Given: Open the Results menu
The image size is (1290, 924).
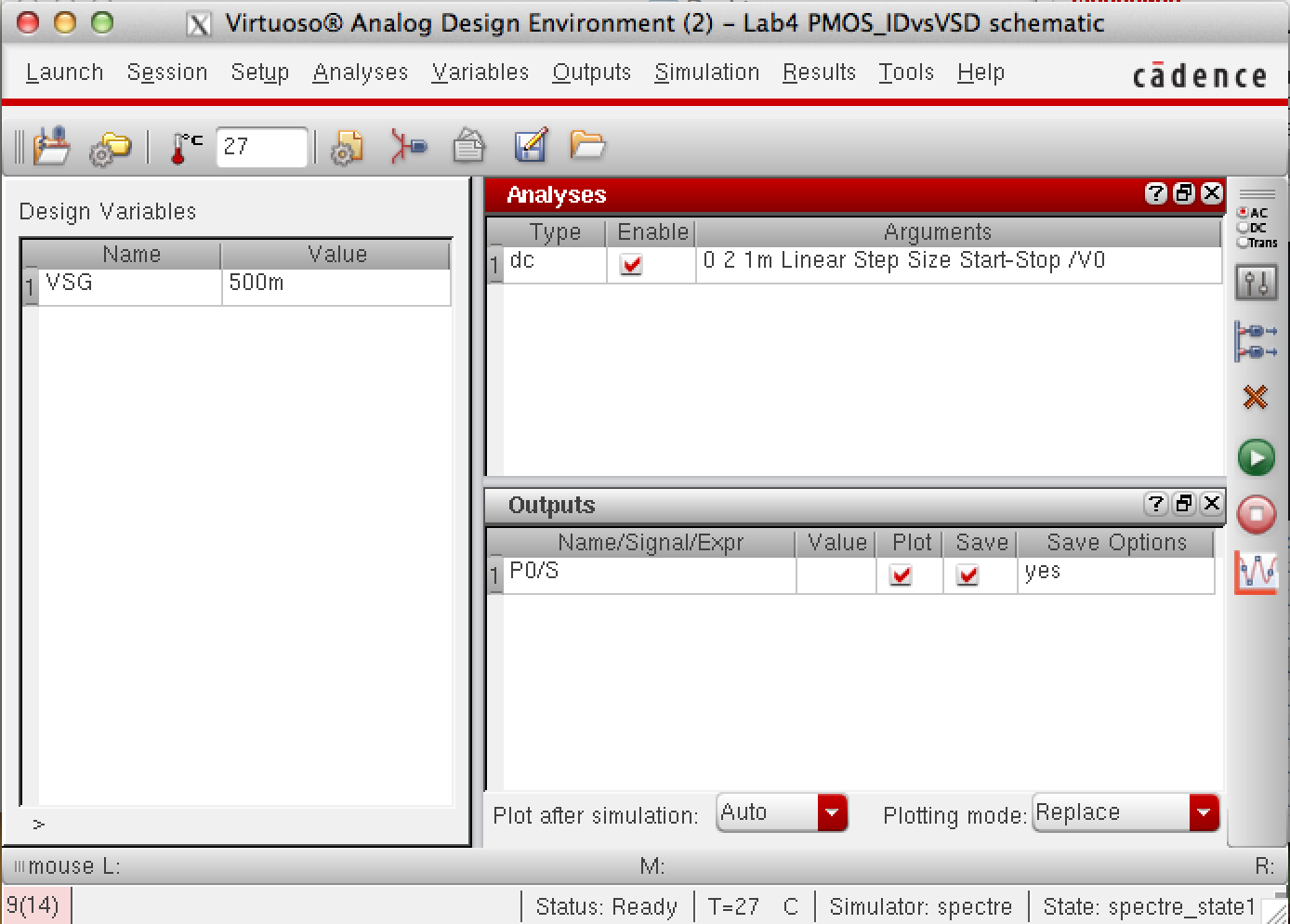Looking at the screenshot, I should point(819,73).
